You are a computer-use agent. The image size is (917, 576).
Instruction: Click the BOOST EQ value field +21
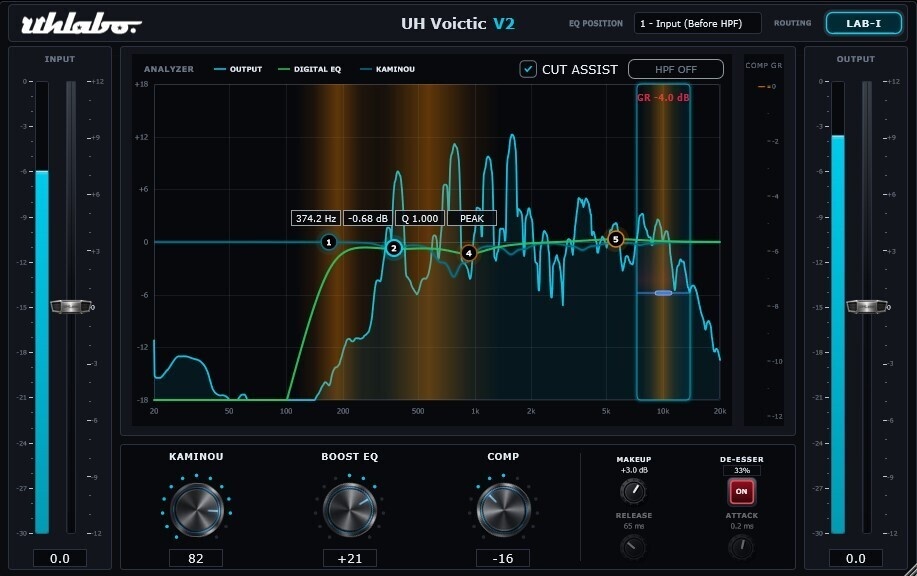tap(350, 558)
